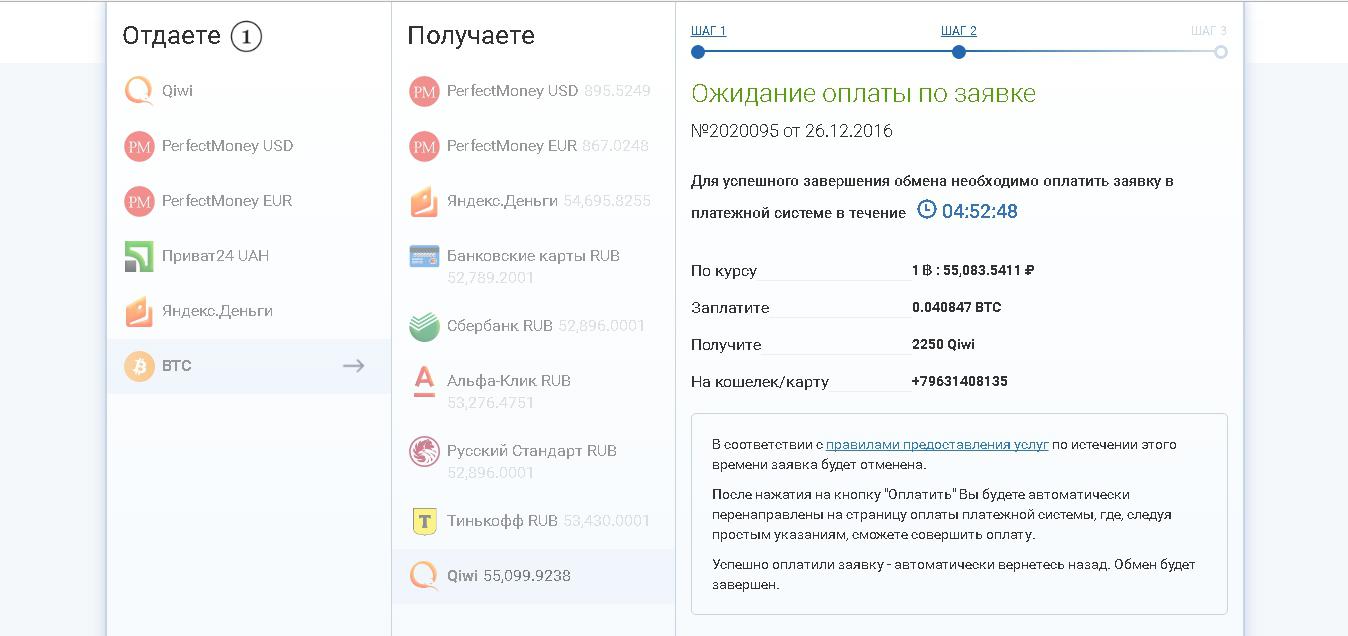Choose PerfectMoney USD in Отдаете list
This screenshot has width=1348, height=636.
(x=249, y=146)
